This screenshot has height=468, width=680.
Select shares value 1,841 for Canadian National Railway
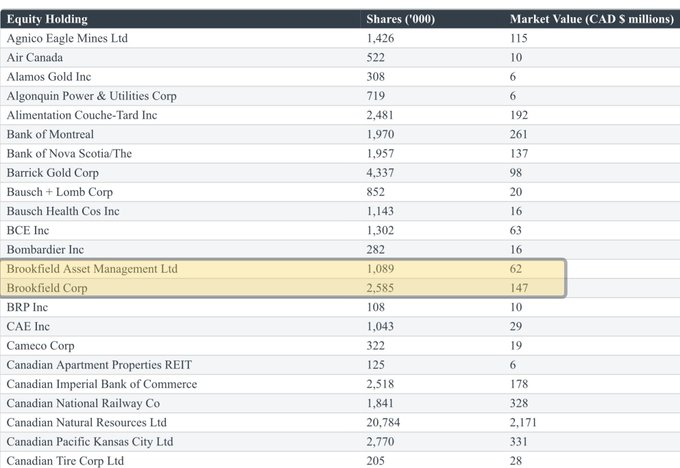tap(380, 403)
